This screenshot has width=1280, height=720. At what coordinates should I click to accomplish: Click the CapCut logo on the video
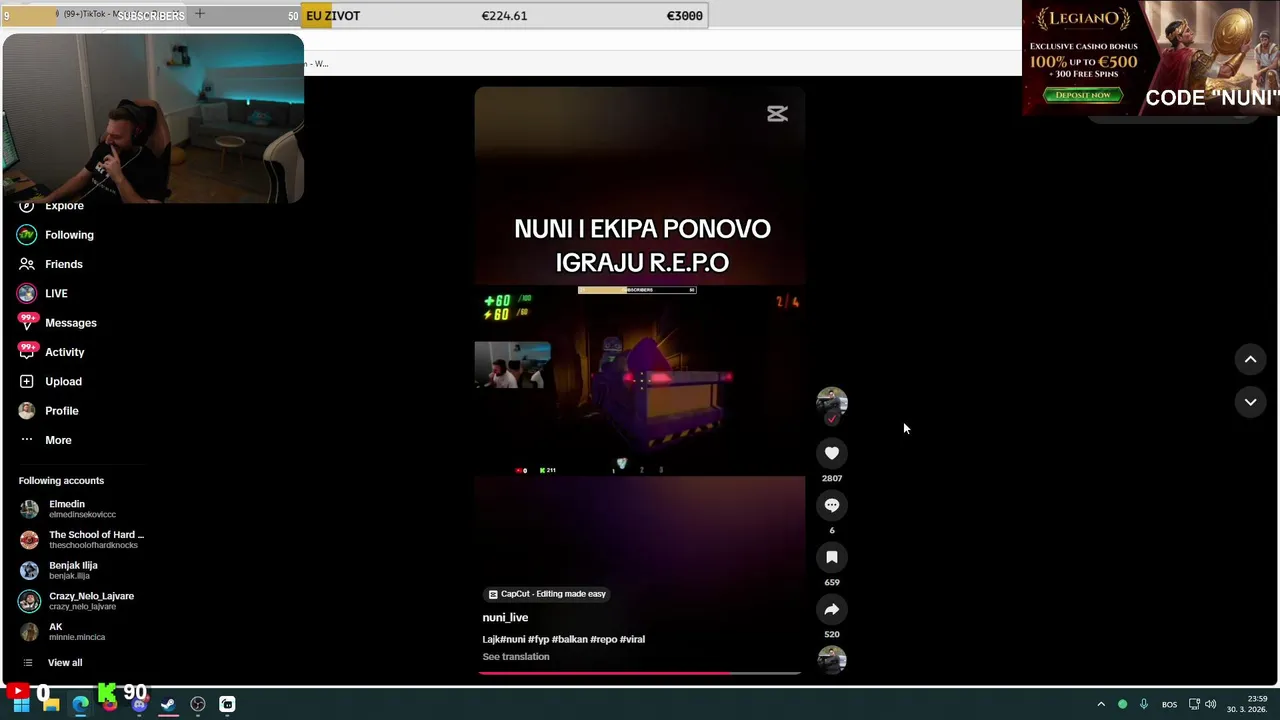point(777,114)
